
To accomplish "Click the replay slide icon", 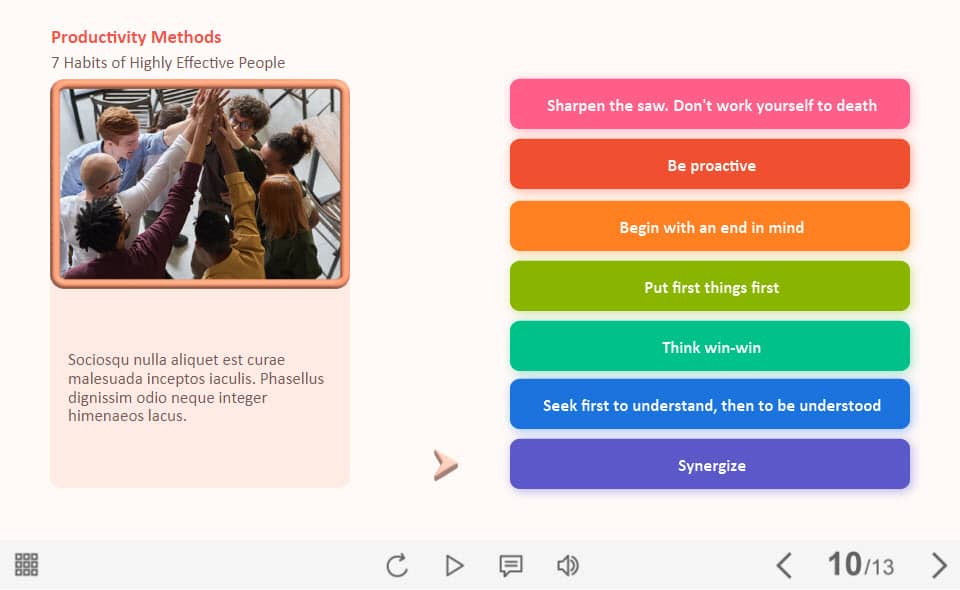I will 397,566.
